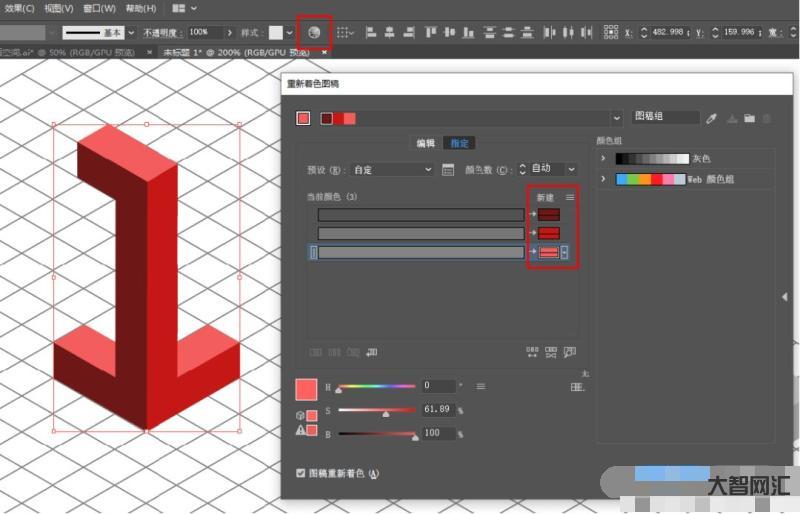The width and height of the screenshot is (800, 514).
Task: Click the Recolor Artwork color wheel icon
Action: coord(314,33)
